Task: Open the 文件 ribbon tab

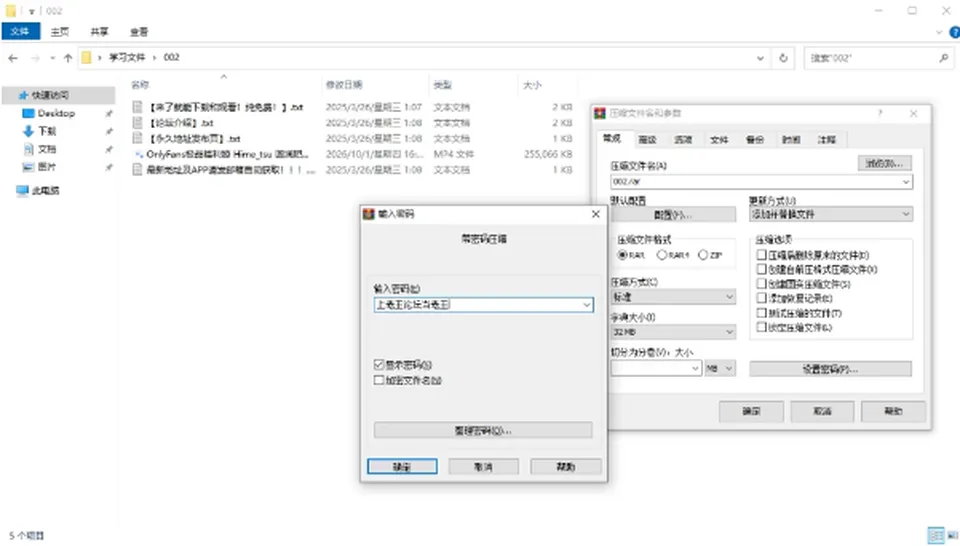Action: [x=20, y=31]
